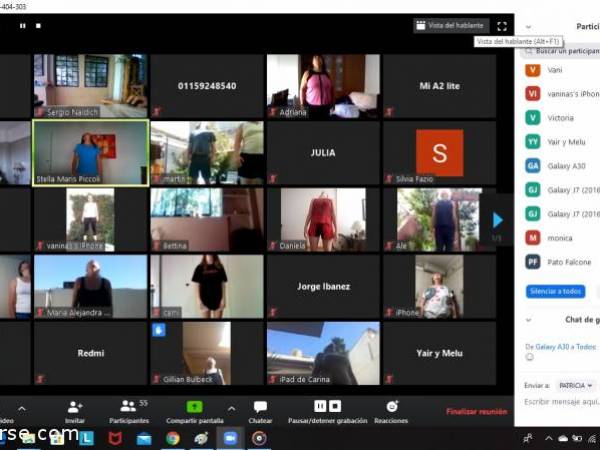
Task: Click the green Compartir pantalla icon
Action: (x=194, y=407)
